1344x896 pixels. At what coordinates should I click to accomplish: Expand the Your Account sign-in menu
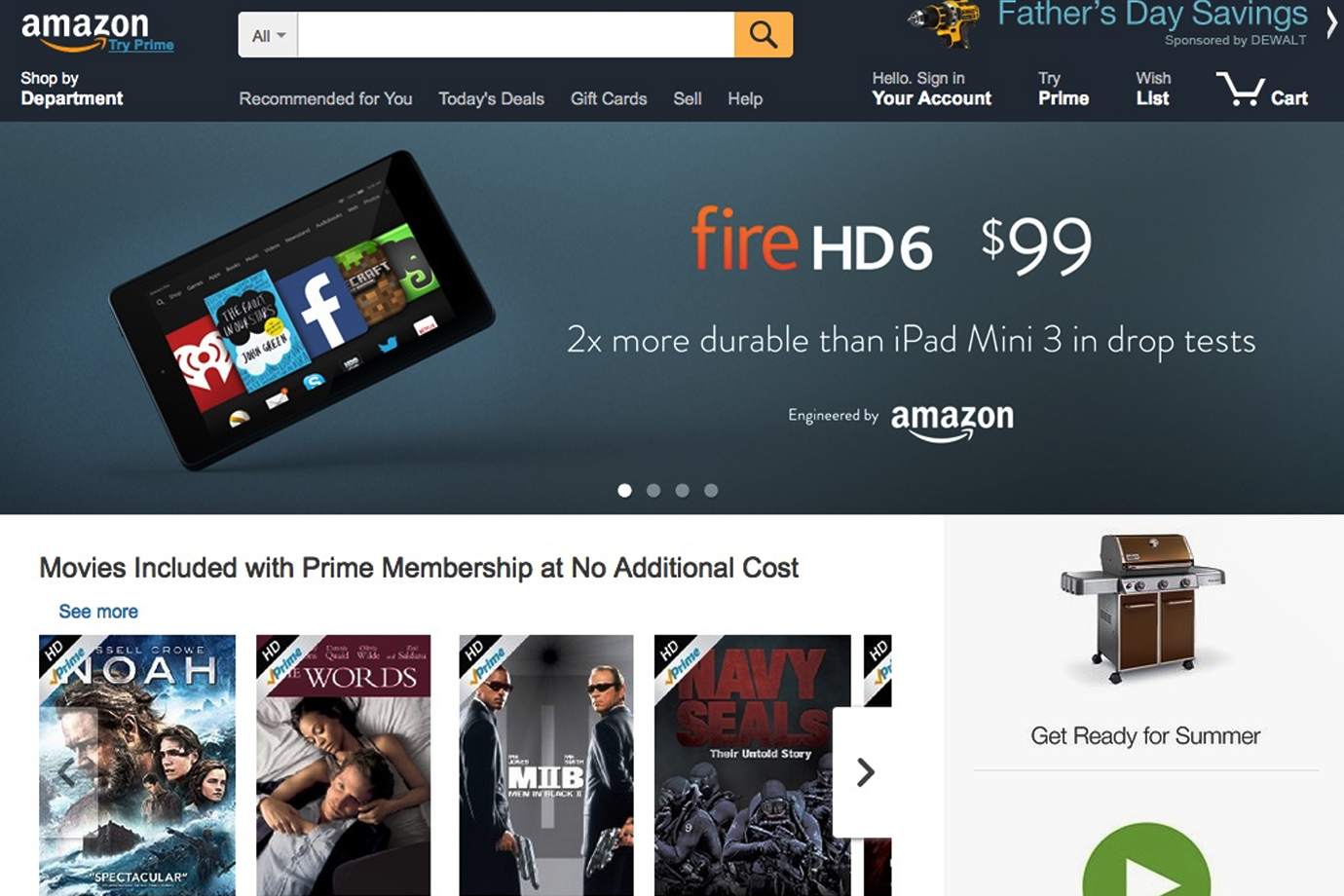(931, 89)
